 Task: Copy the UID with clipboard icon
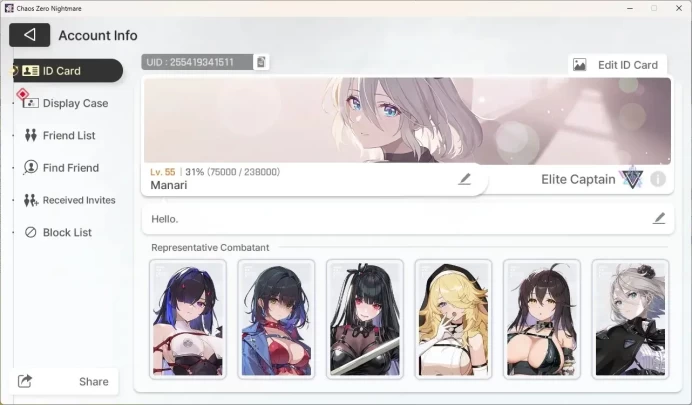pyautogui.click(x=261, y=62)
